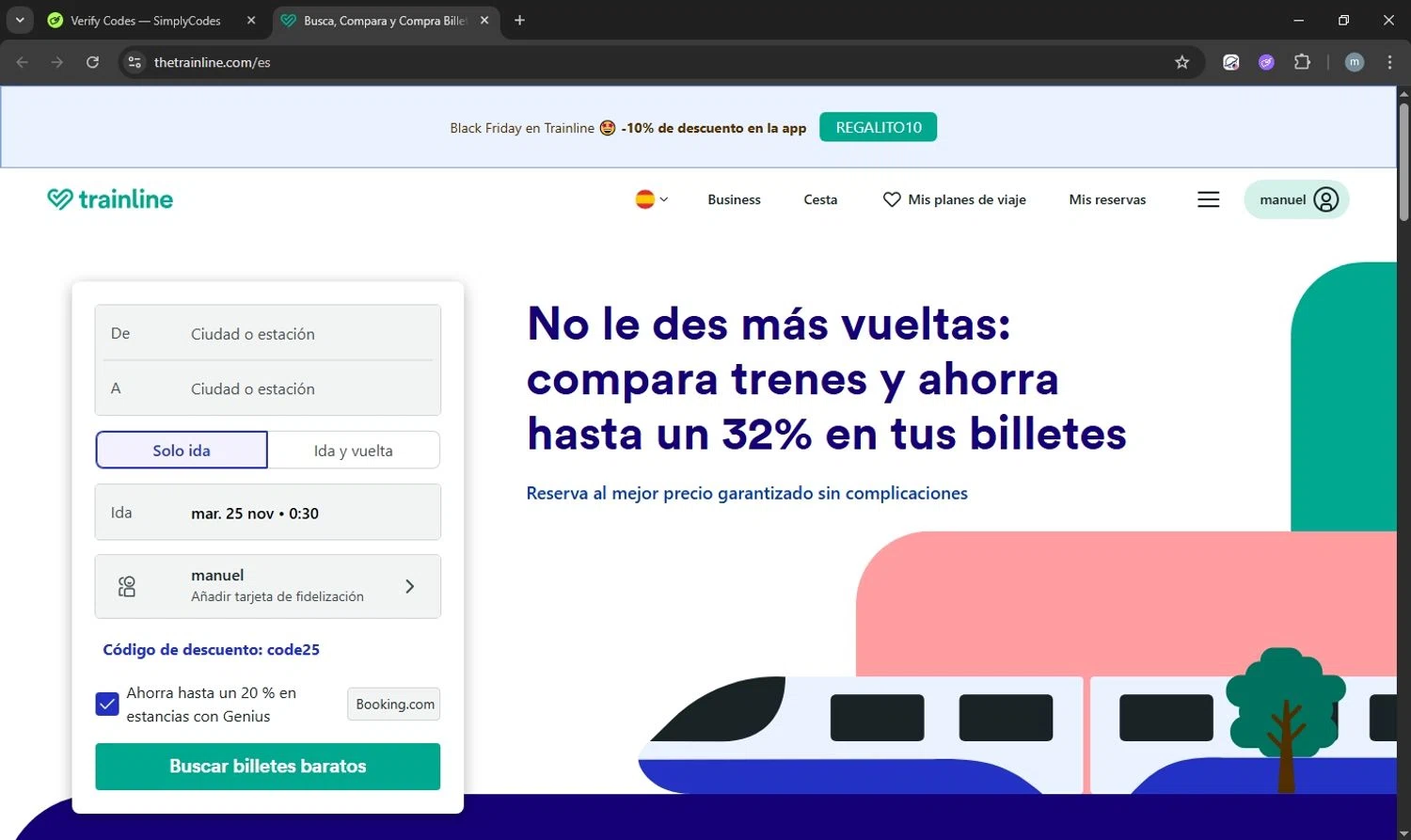Screen dimensions: 1411x840
Task: Select the Ida y vuelta option
Action: (354, 451)
